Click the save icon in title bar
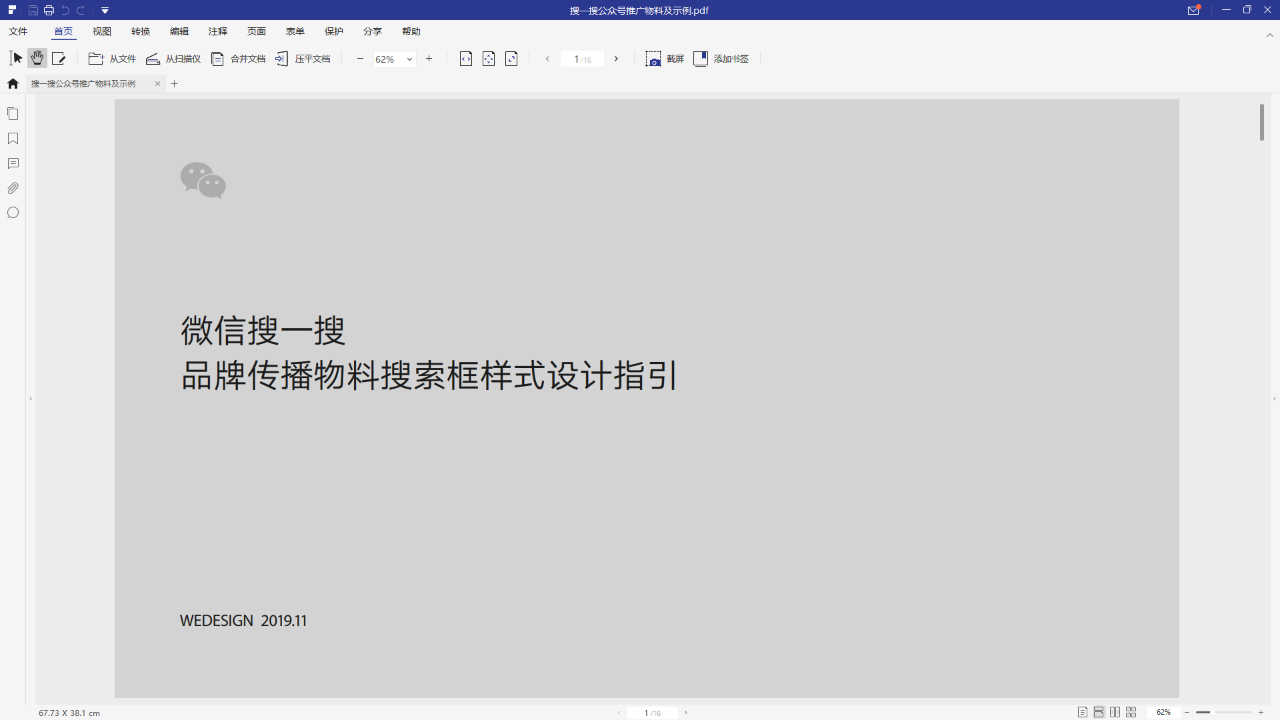The width and height of the screenshot is (1280, 720). point(33,10)
